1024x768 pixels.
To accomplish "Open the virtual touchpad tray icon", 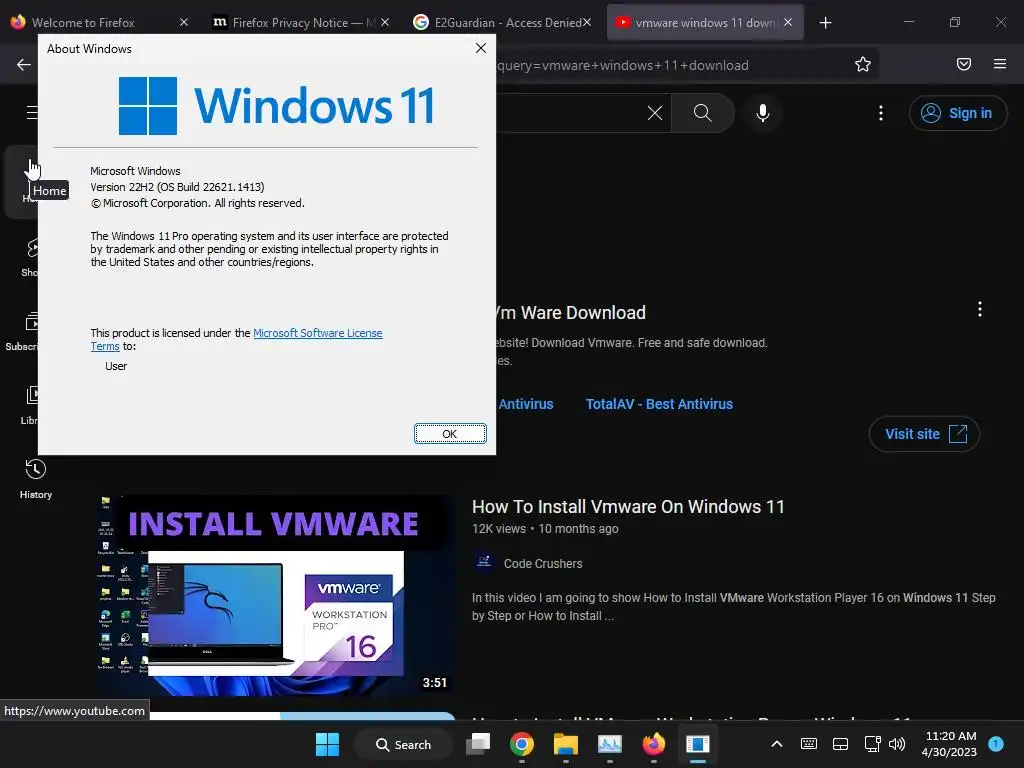I will point(840,744).
